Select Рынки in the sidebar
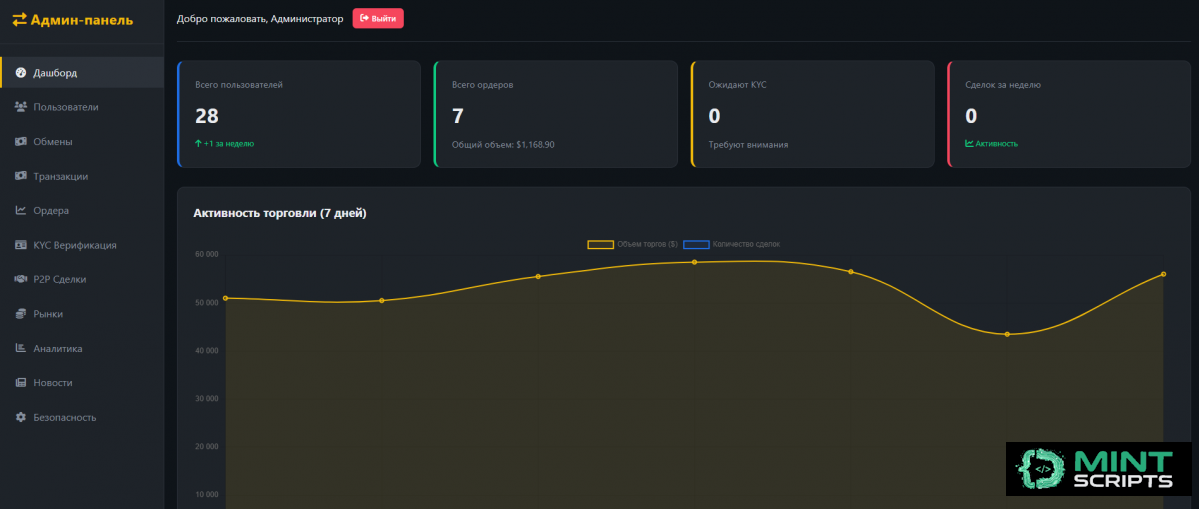This screenshot has height=509, width=1199. click(82, 314)
